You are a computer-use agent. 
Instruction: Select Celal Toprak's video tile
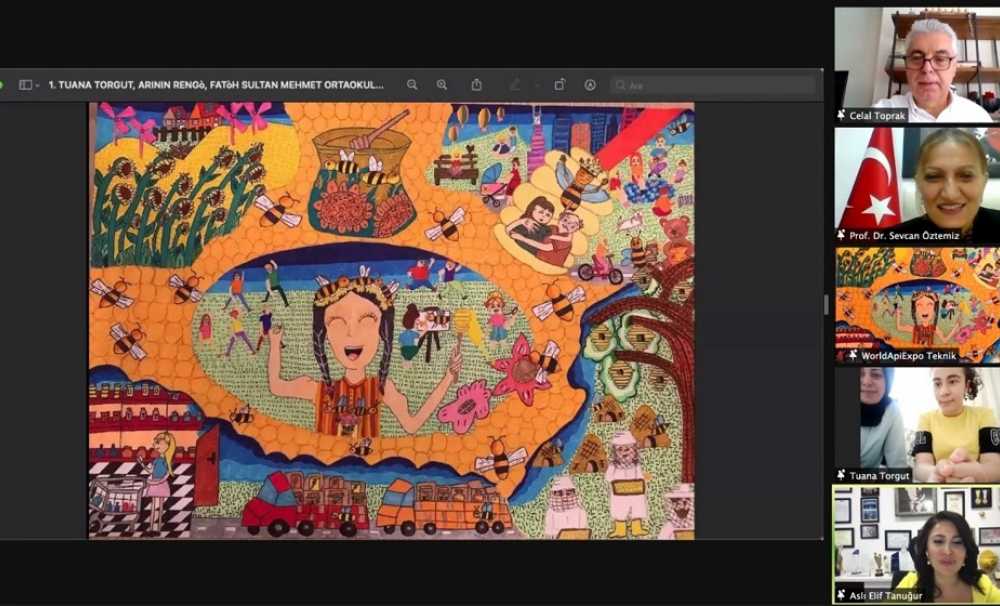click(917, 65)
